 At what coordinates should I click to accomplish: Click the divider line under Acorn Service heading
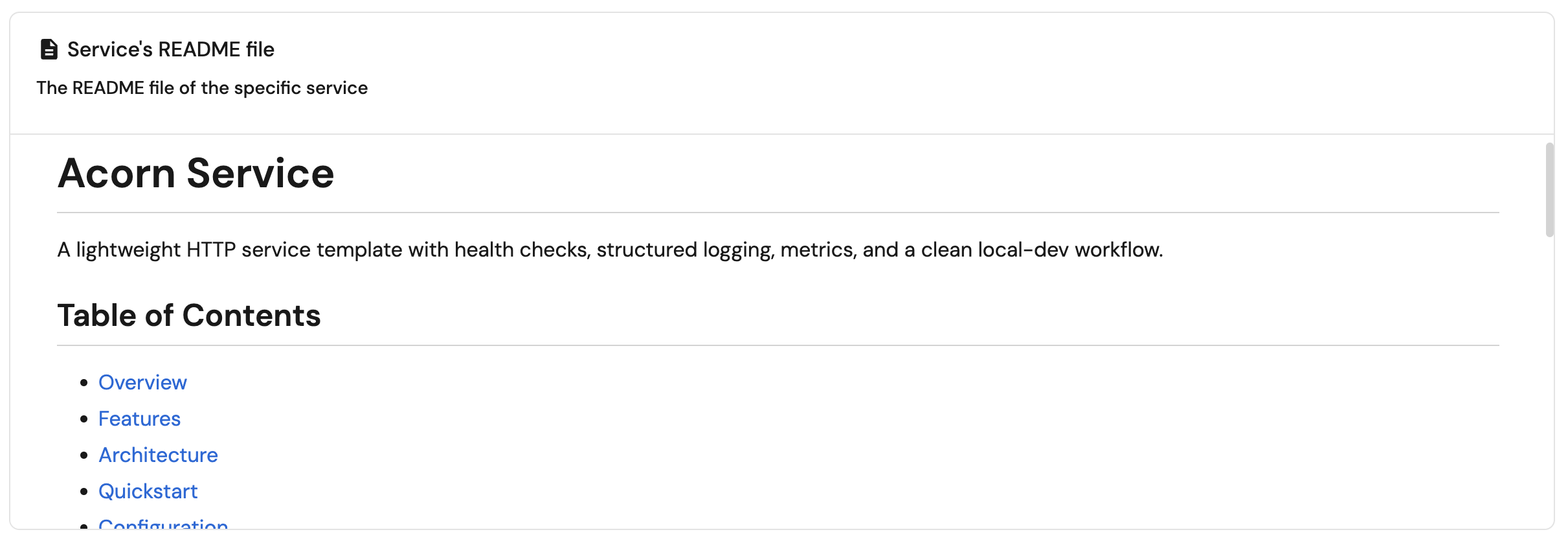pos(777,213)
